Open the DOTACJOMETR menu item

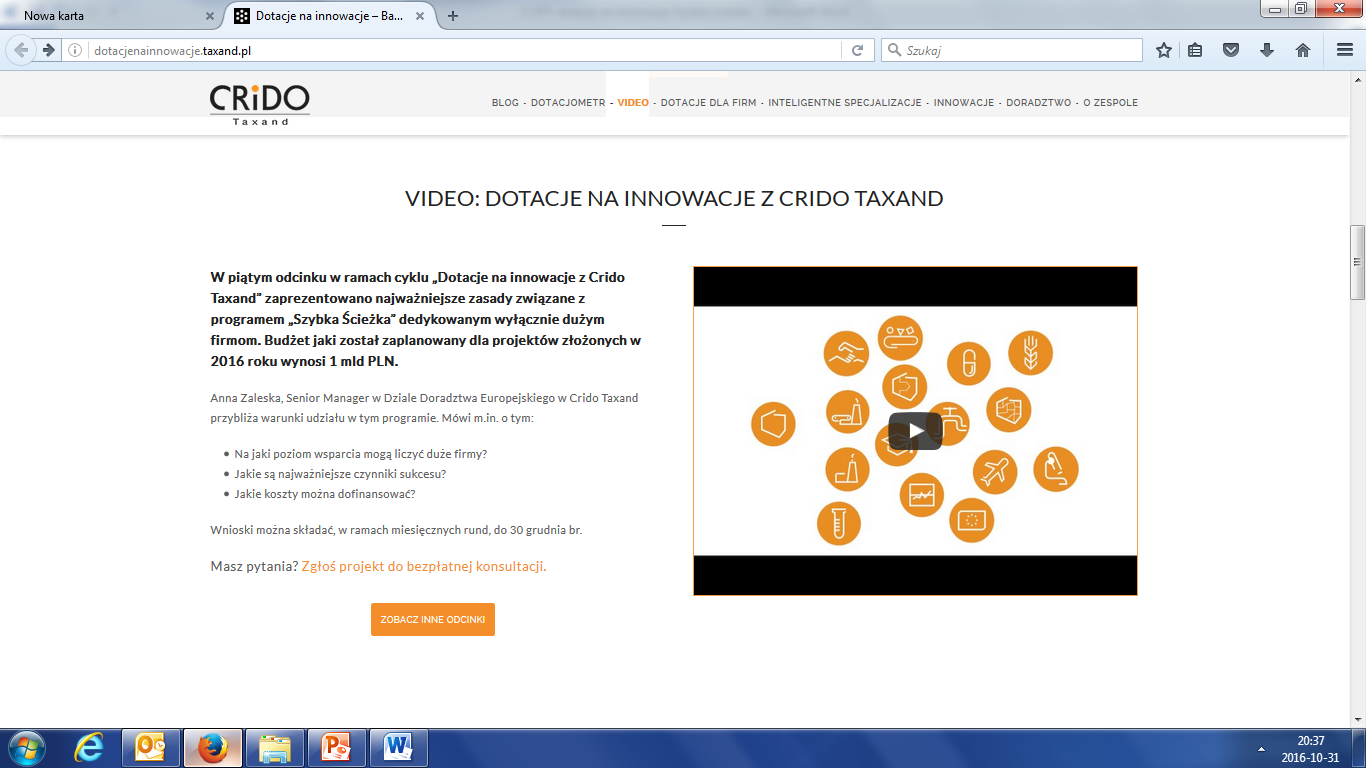[567, 103]
